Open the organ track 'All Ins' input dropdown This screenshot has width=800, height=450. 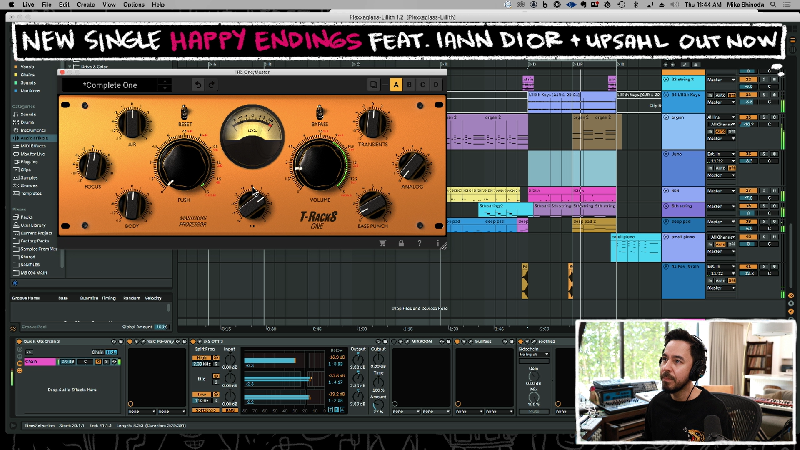pyautogui.click(x=718, y=117)
